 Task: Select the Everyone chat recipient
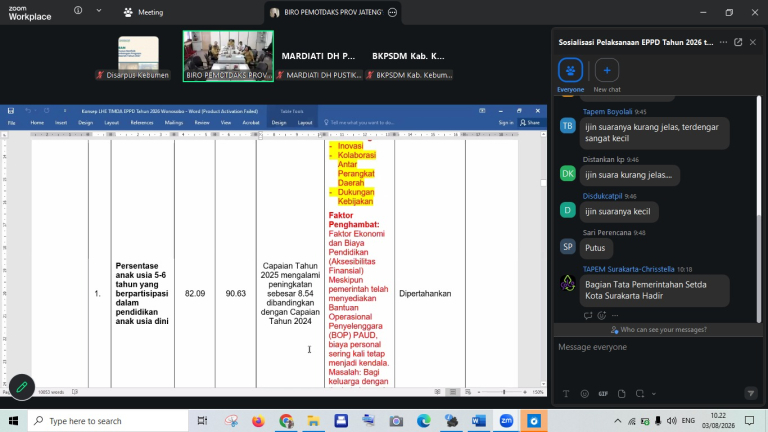click(571, 75)
